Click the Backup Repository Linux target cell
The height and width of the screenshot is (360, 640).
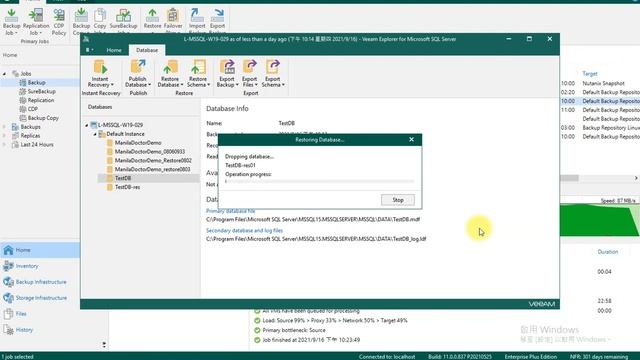[611, 128]
